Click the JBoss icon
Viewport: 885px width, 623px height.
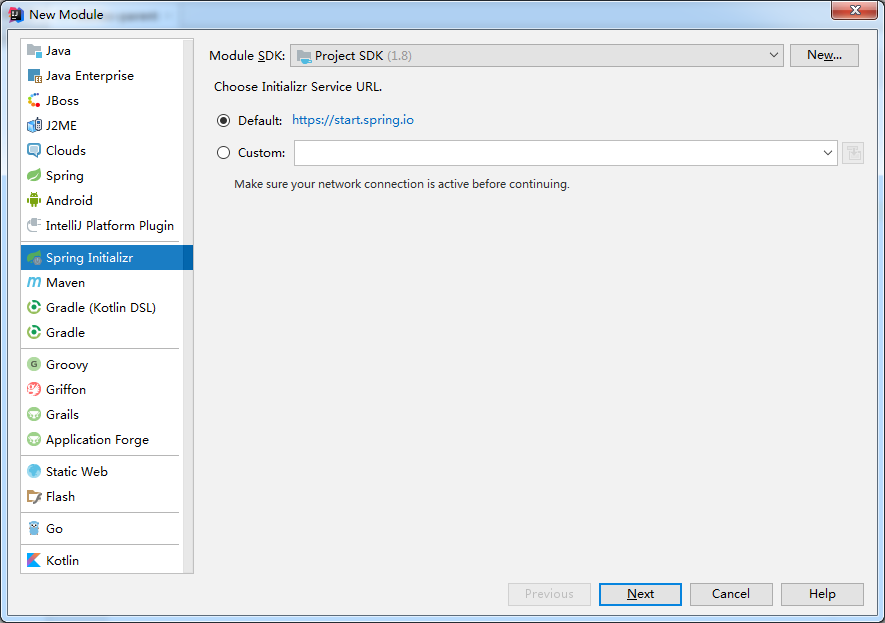click(34, 100)
